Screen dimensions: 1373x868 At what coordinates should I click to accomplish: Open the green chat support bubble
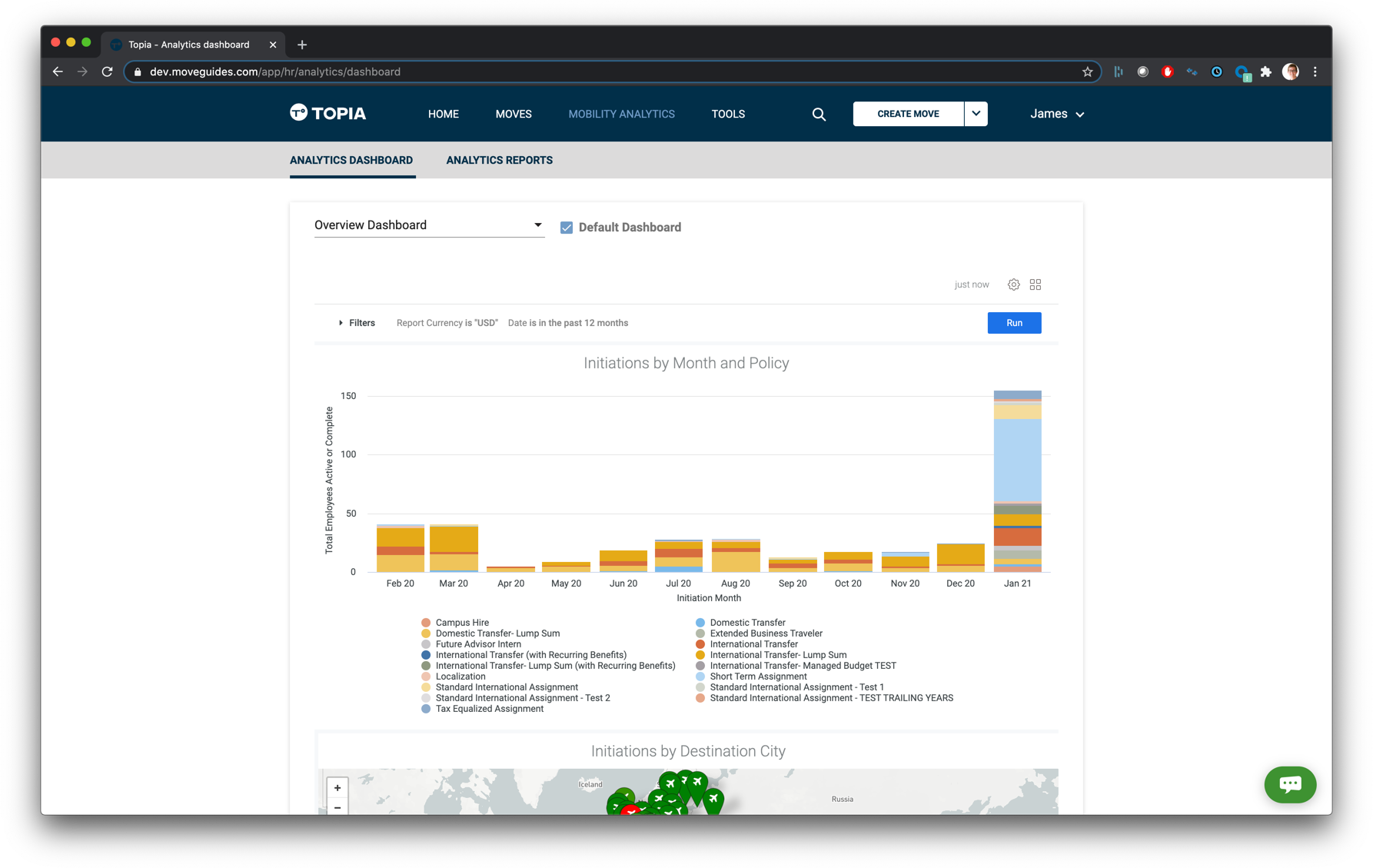pyautogui.click(x=1290, y=784)
